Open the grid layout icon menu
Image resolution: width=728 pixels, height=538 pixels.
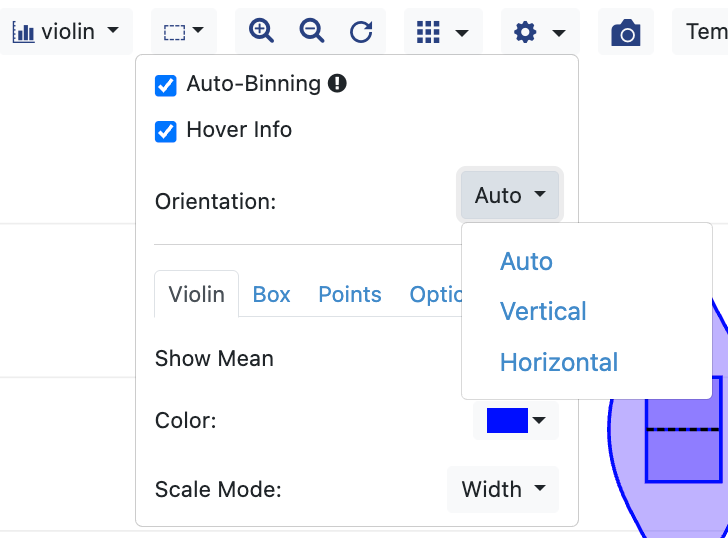pos(443,32)
